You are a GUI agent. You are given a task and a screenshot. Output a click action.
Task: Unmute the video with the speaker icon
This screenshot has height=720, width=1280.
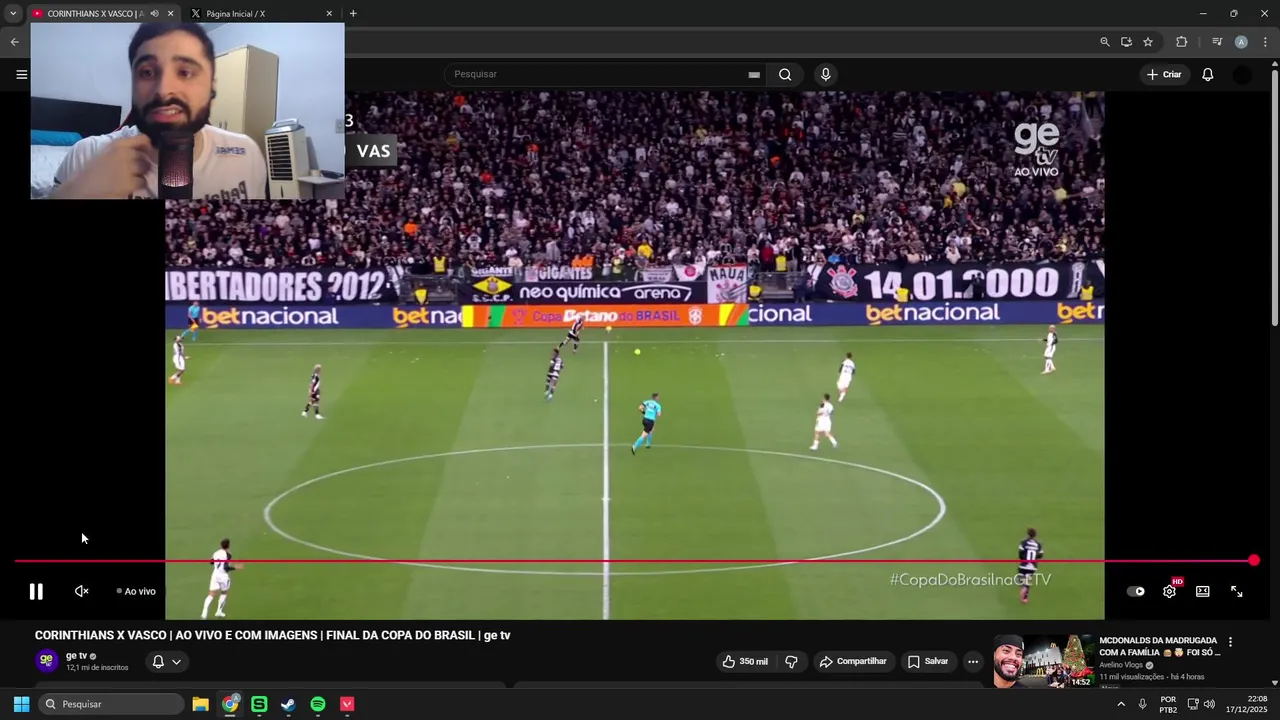coord(82,591)
